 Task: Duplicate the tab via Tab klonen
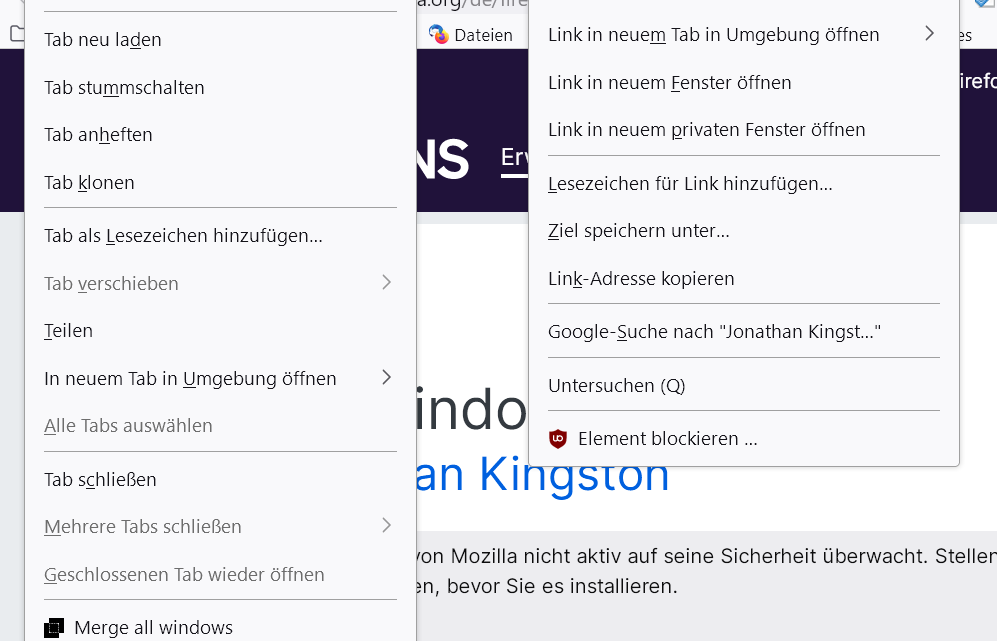tap(89, 183)
